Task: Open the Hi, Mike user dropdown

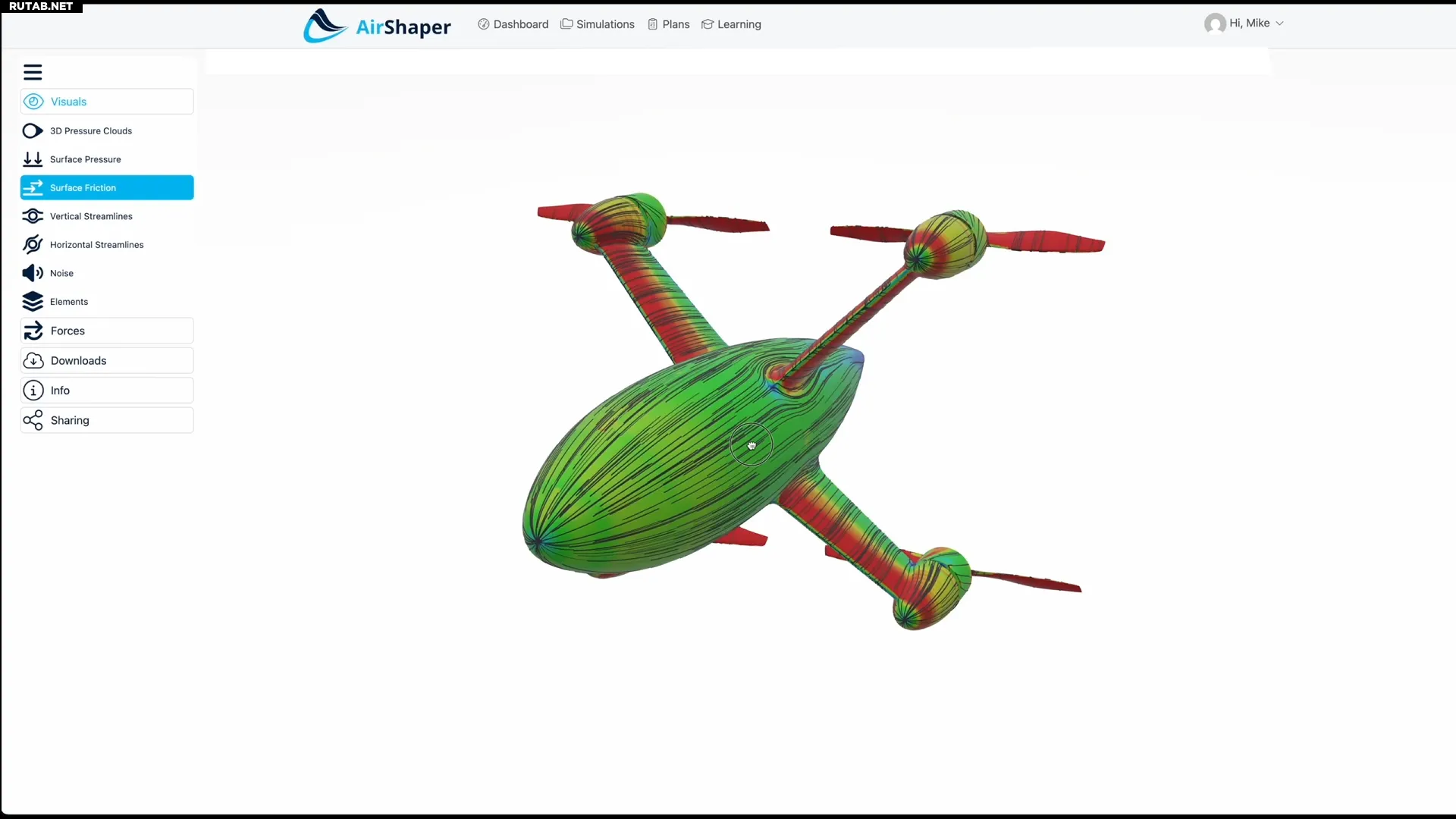Action: point(1244,24)
